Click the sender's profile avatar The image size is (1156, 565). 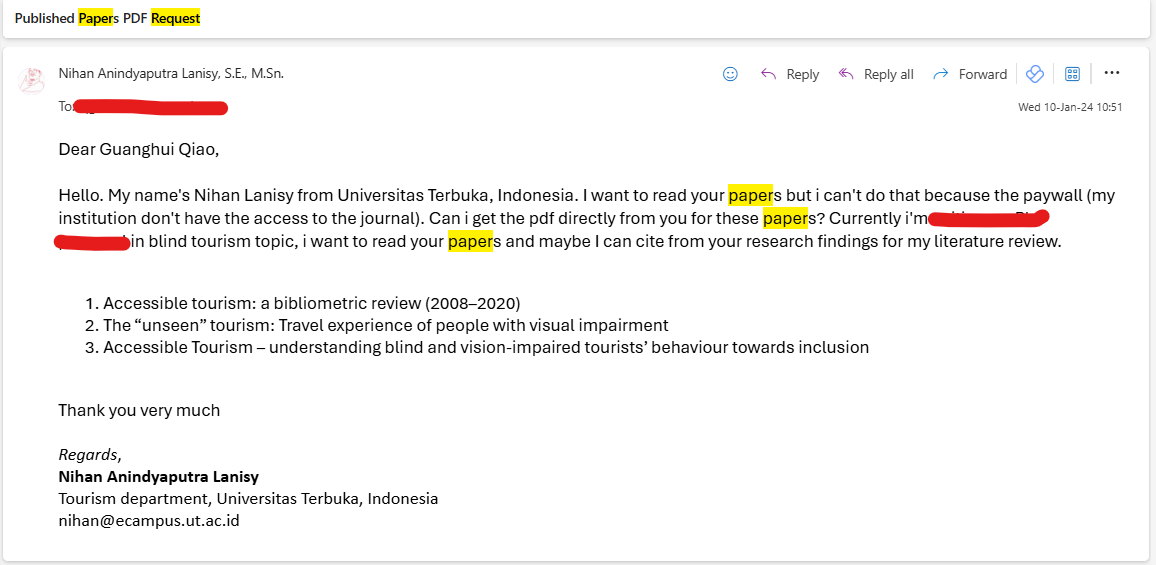click(32, 80)
